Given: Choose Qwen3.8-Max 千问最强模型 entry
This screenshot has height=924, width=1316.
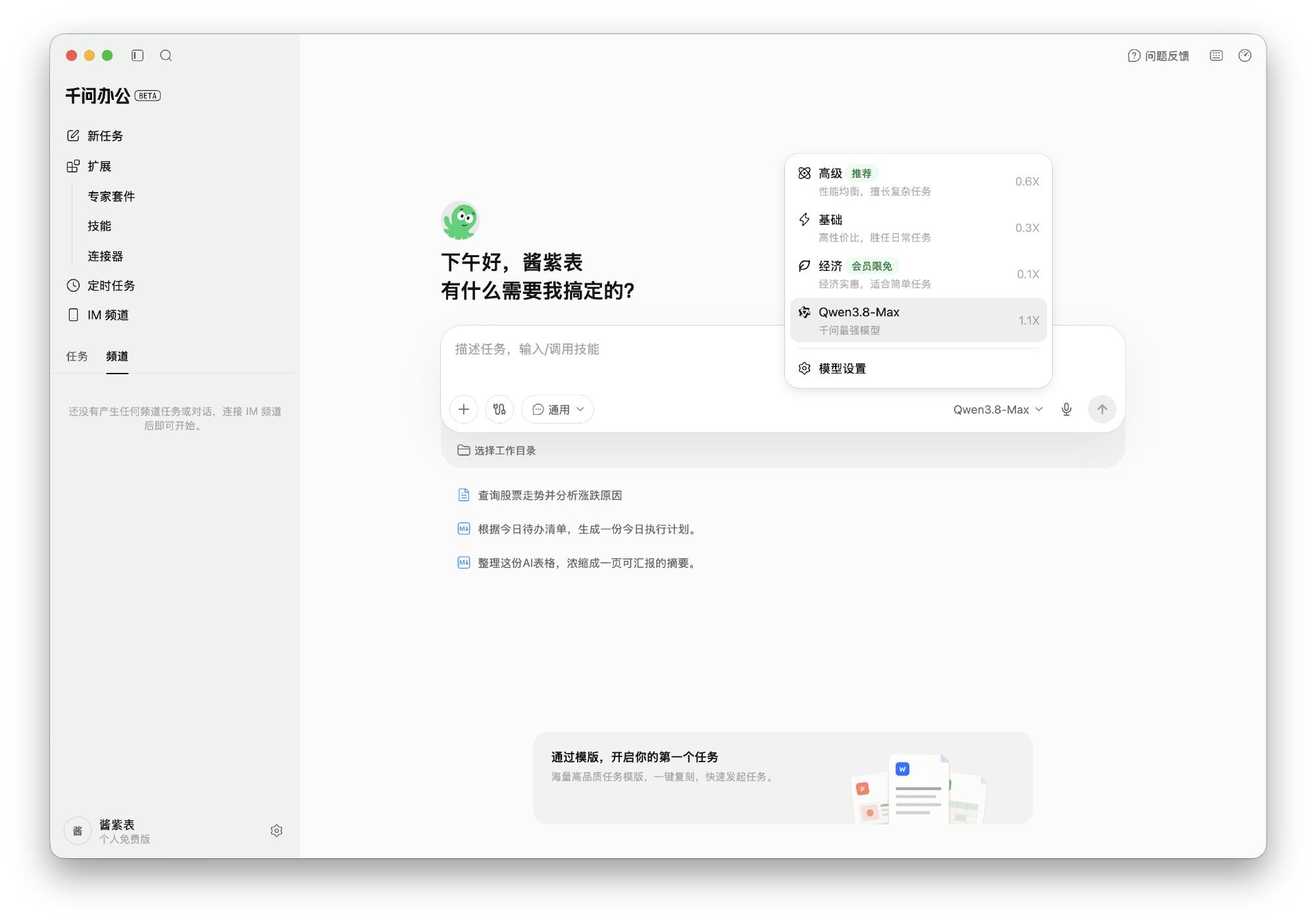Looking at the screenshot, I should 918,320.
